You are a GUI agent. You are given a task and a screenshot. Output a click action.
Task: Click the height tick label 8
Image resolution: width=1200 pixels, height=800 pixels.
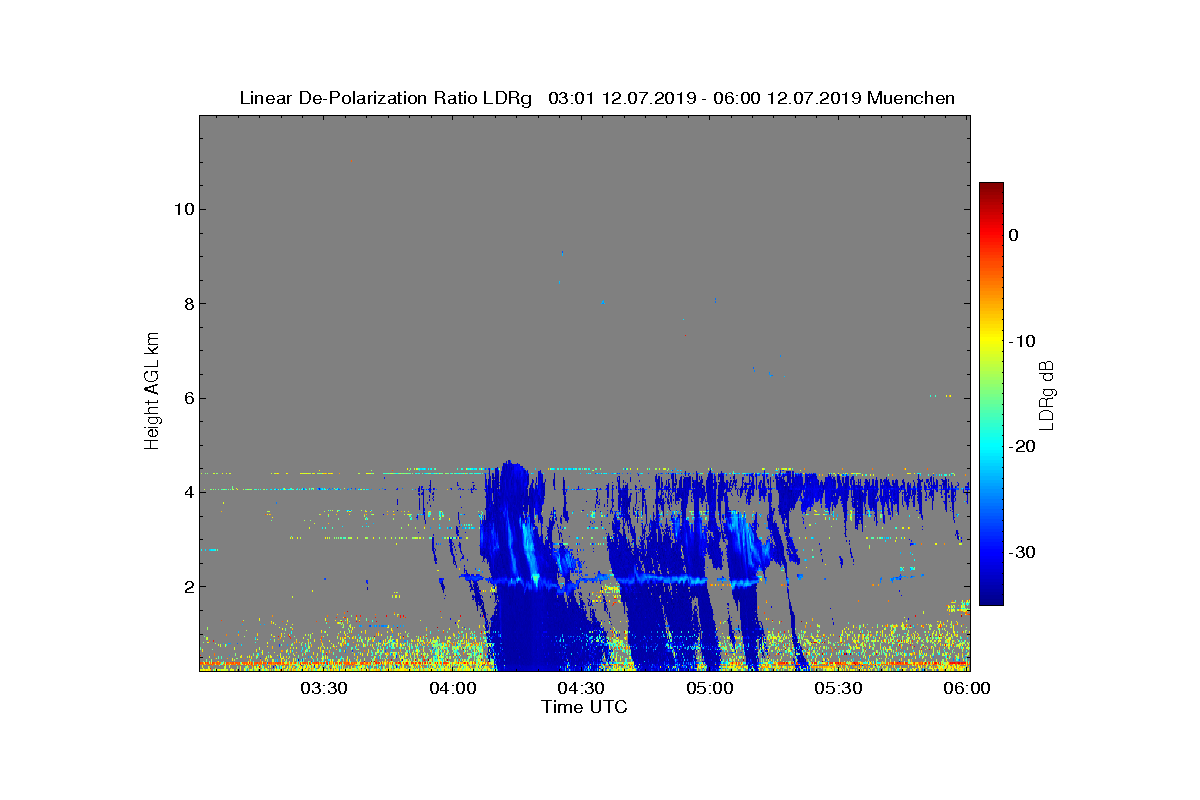[x=187, y=303]
